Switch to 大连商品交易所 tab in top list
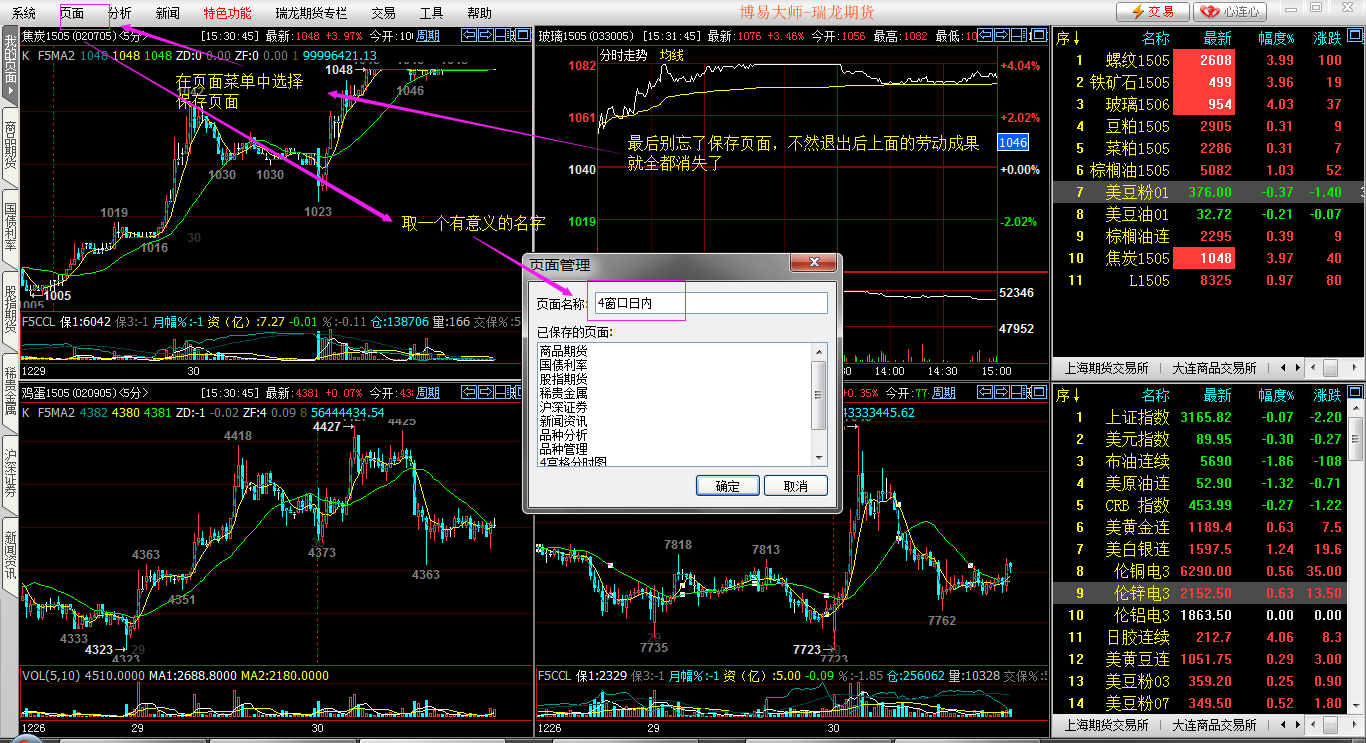 point(1214,368)
